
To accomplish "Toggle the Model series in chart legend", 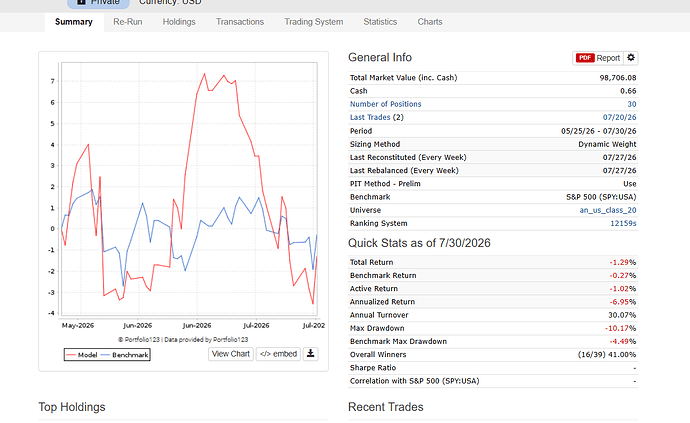I will [82, 355].
